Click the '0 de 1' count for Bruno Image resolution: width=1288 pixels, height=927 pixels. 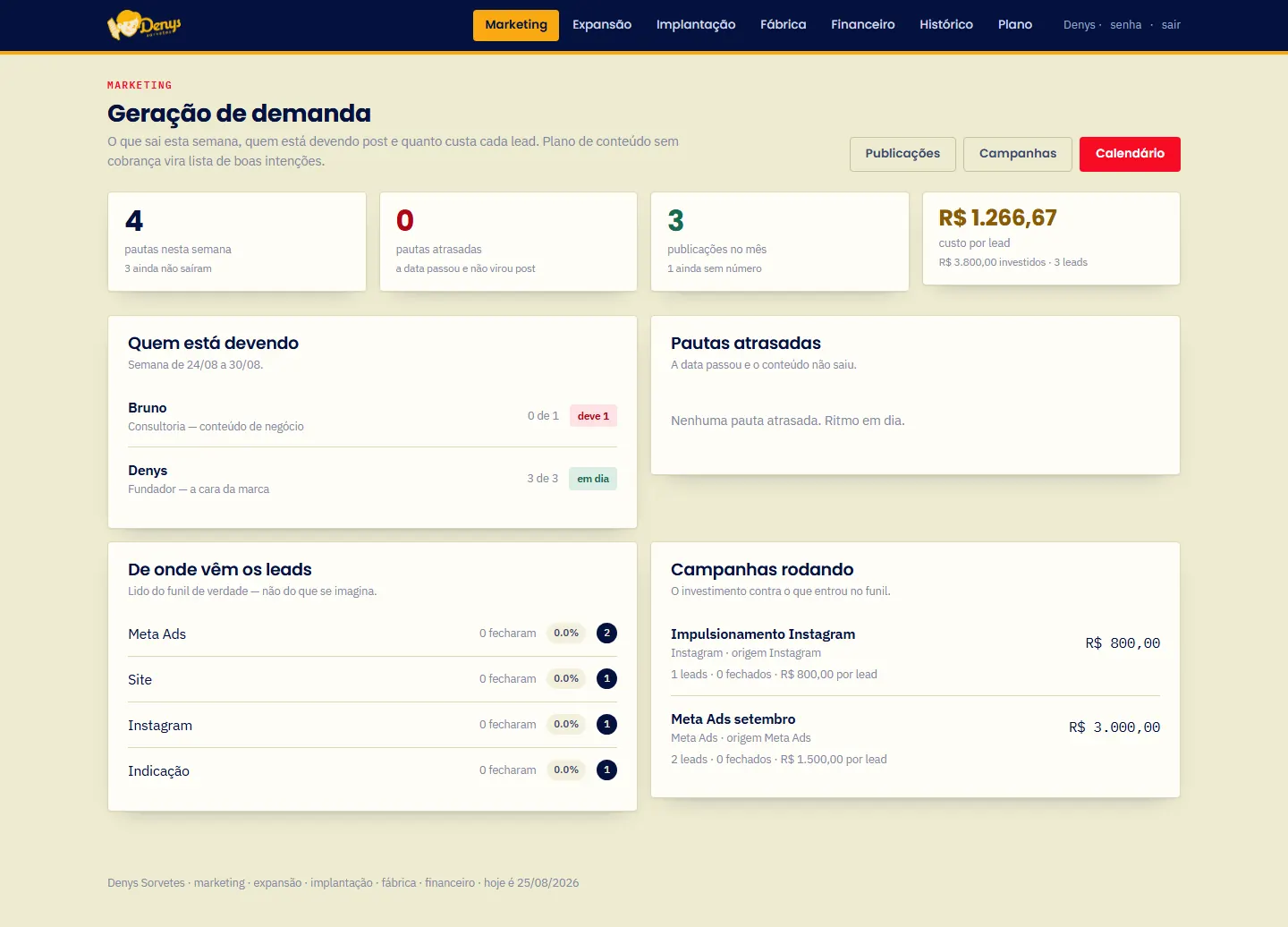pos(543,416)
